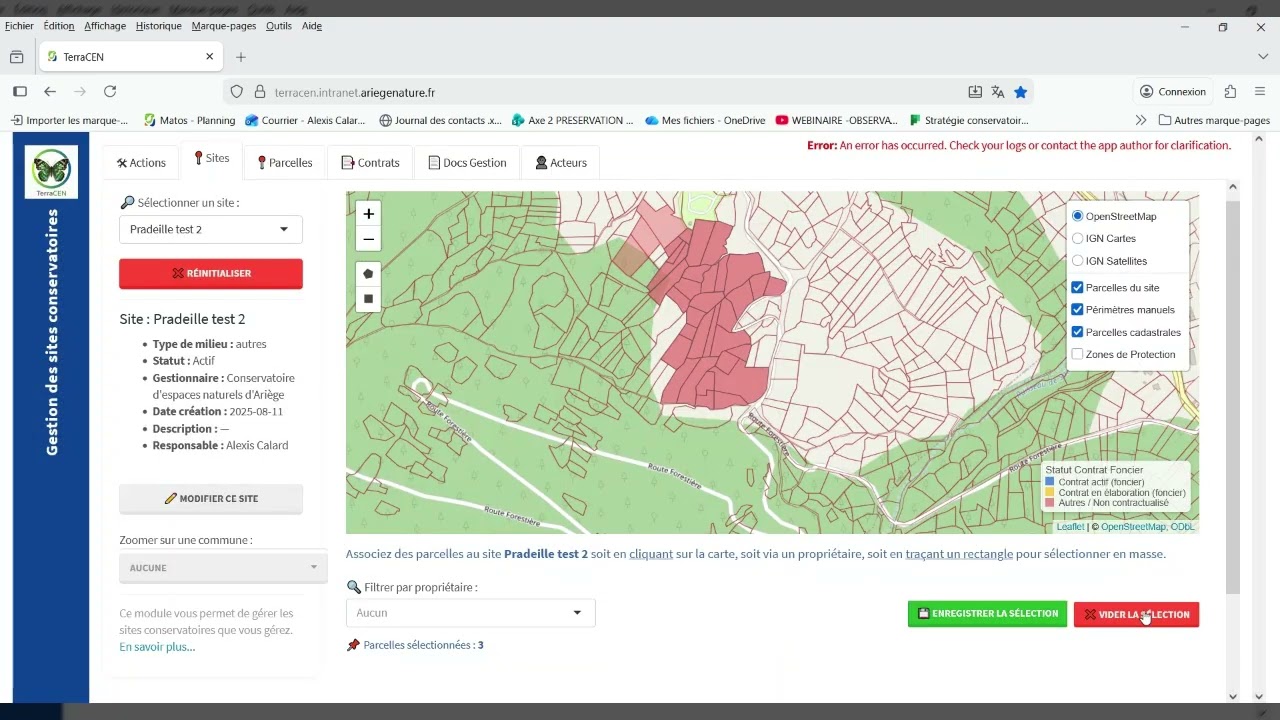This screenshot has width=1280, height=720.
Task: Open Importer les marque-pages bookmark item
Action: (69, 120)
